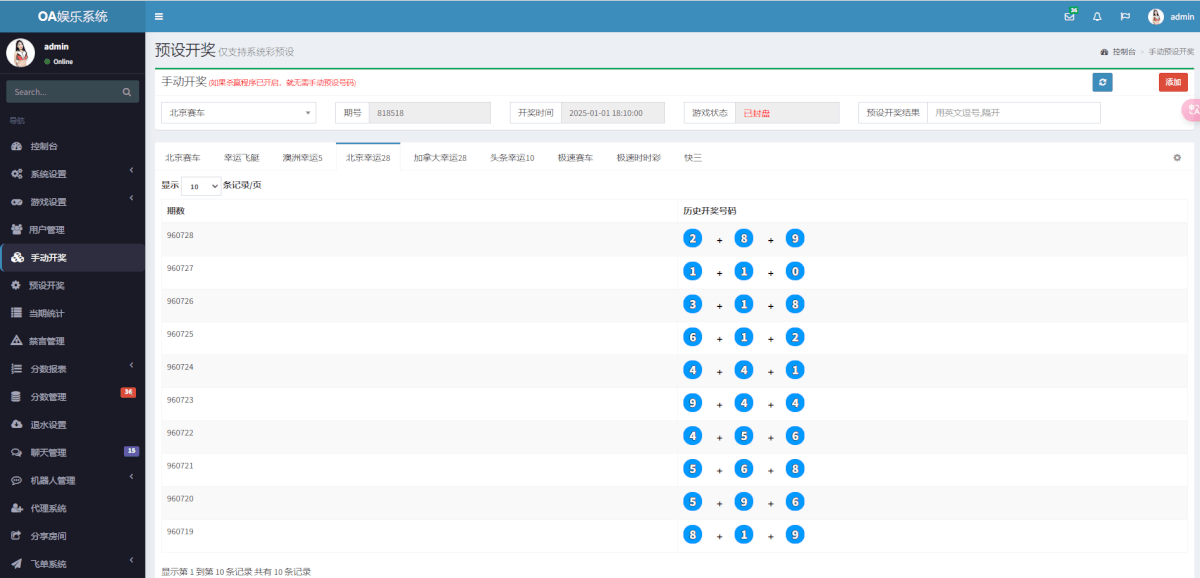
Task: Switch to the 加拿大幸运28 tab
Action: click(440, 158)
